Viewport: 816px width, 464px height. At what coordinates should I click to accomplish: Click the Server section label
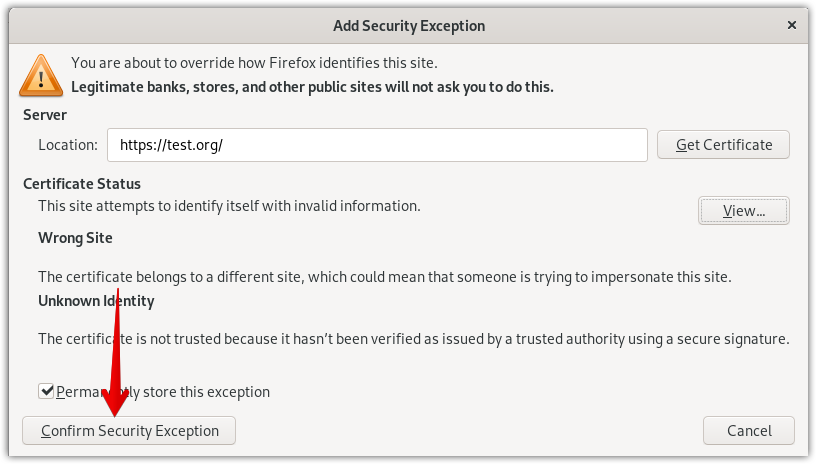point(45,115)
